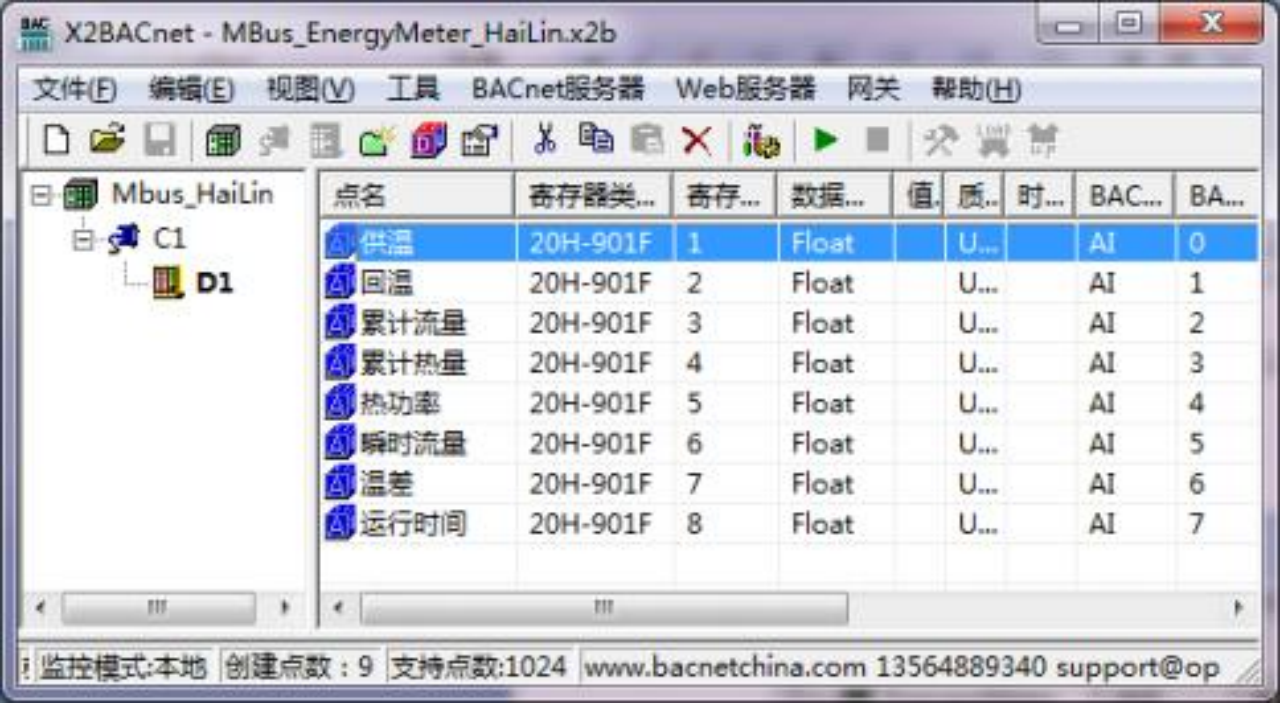Start running with the green play icon

point(826,140)
